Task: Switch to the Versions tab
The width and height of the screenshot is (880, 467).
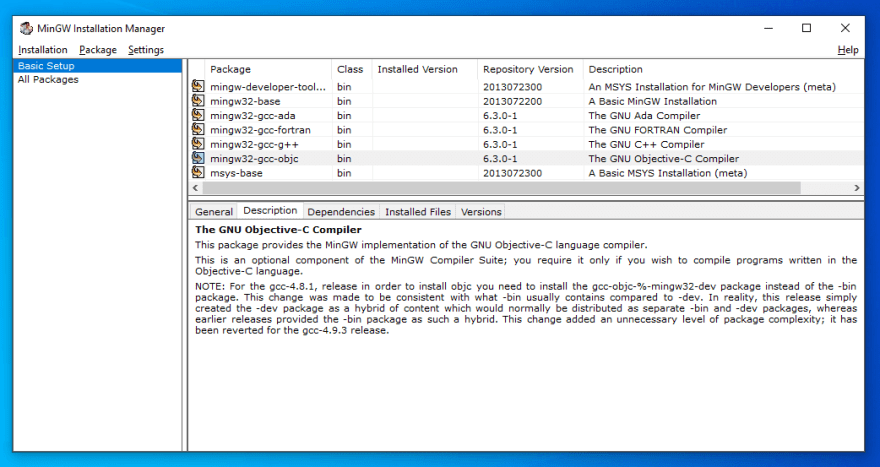Action: (481, 212)
